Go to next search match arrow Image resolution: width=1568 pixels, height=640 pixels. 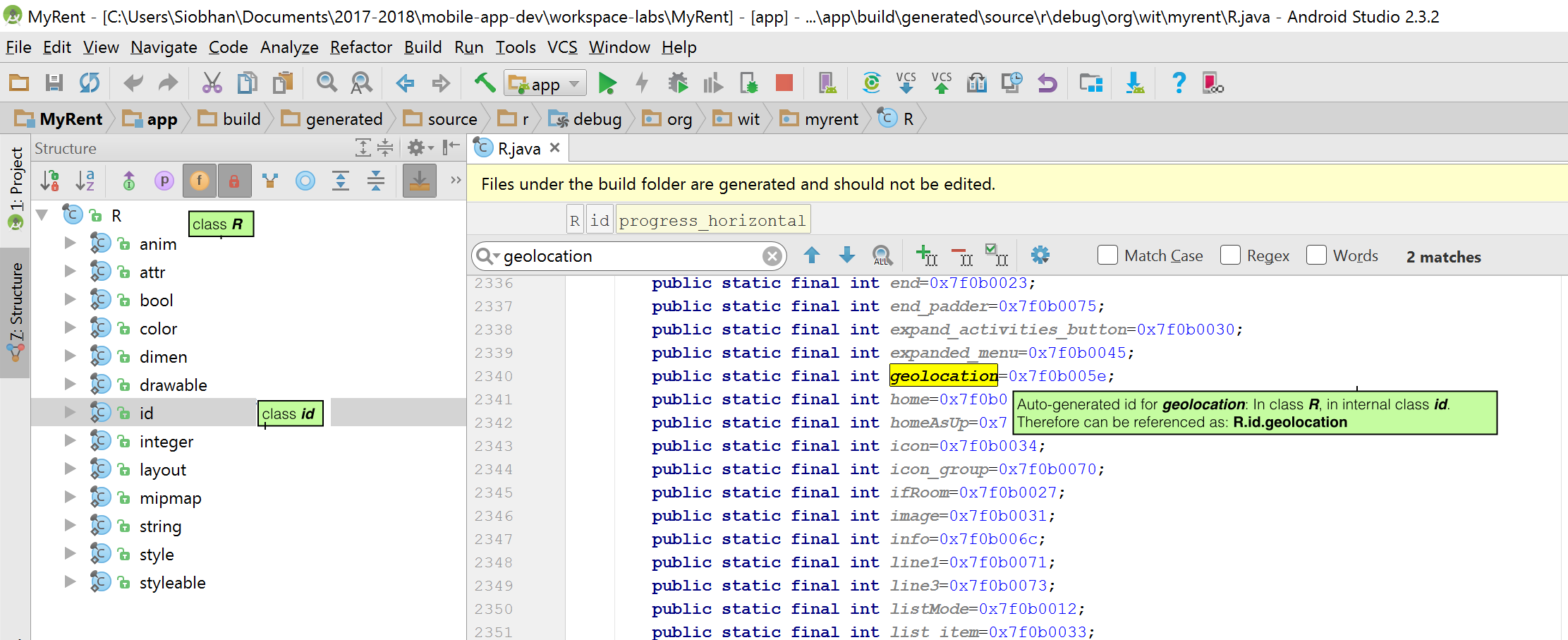[847, 255]
